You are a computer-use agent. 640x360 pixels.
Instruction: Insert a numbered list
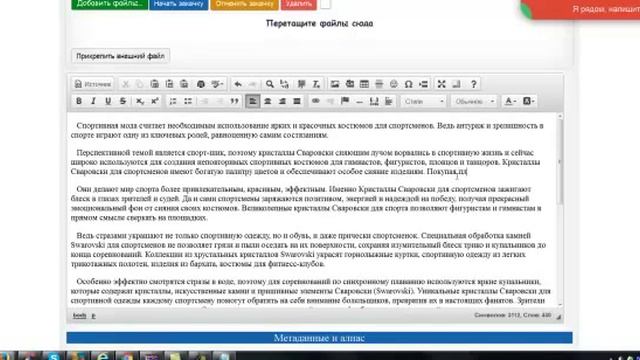pyautogui.click(x=173, y=101)
